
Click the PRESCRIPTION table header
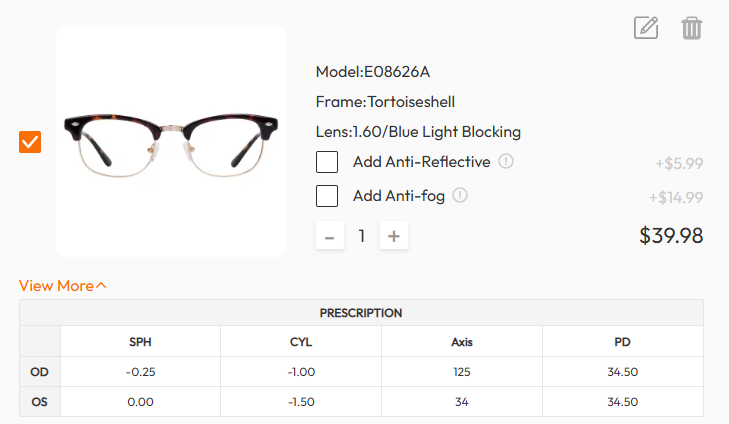pyautogui.click(x=361, y=313)
